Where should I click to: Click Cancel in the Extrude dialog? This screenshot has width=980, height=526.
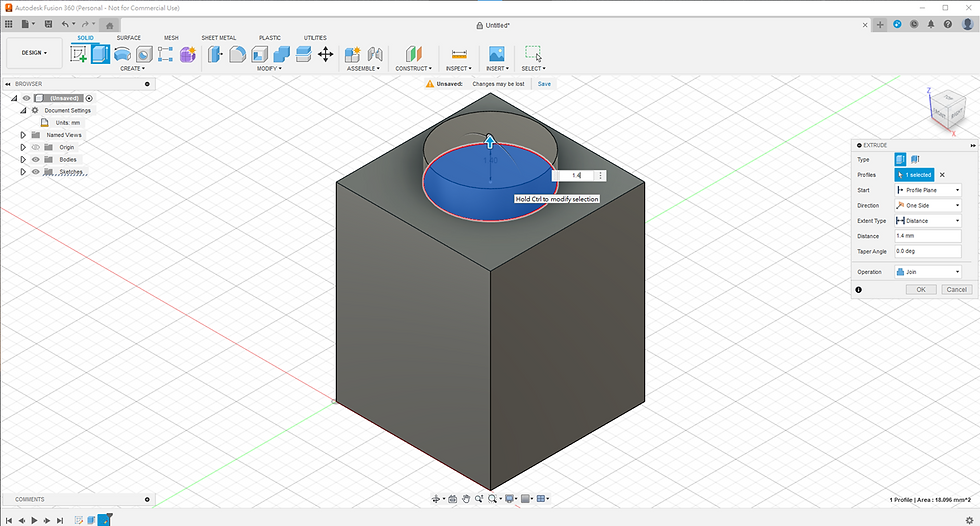pos(956,289)
